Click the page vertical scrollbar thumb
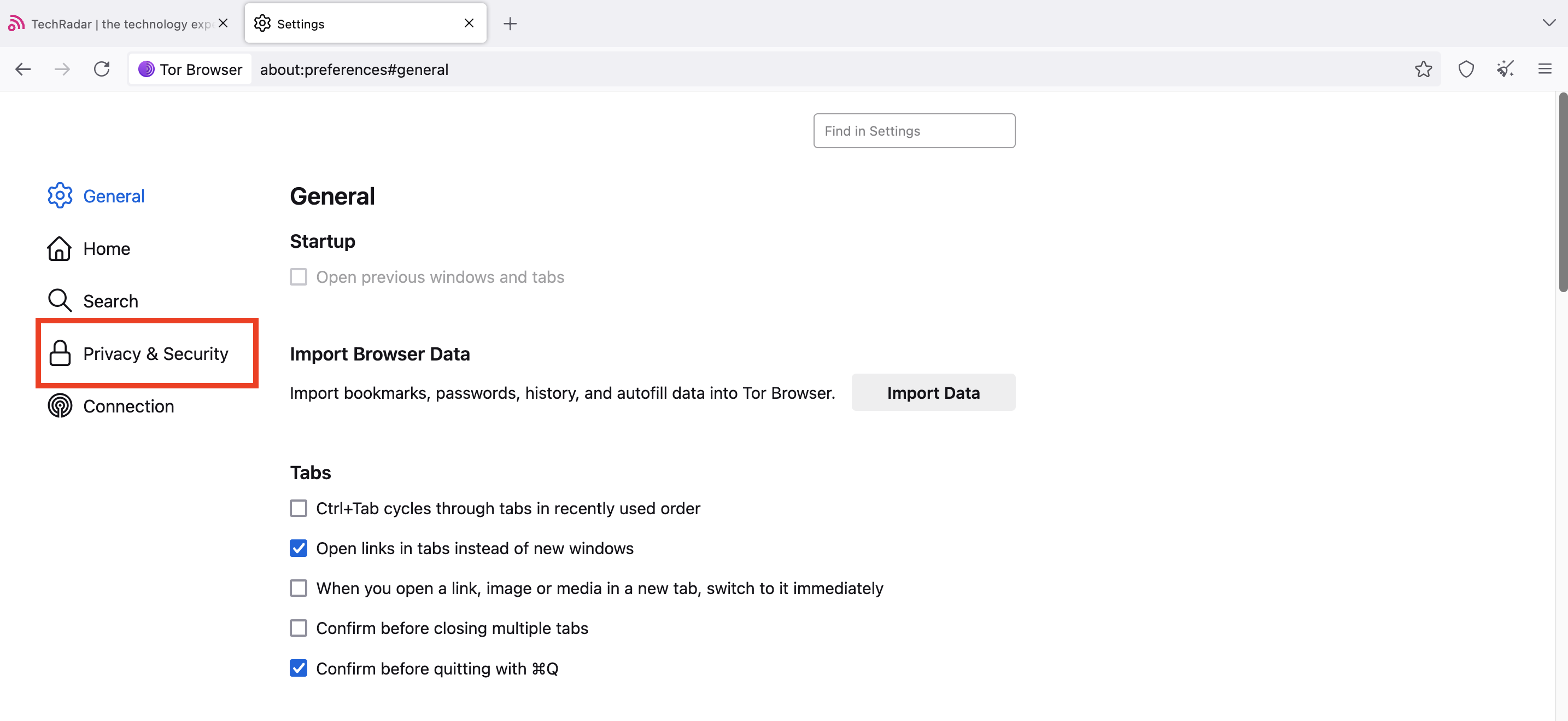 (1562, 192)
